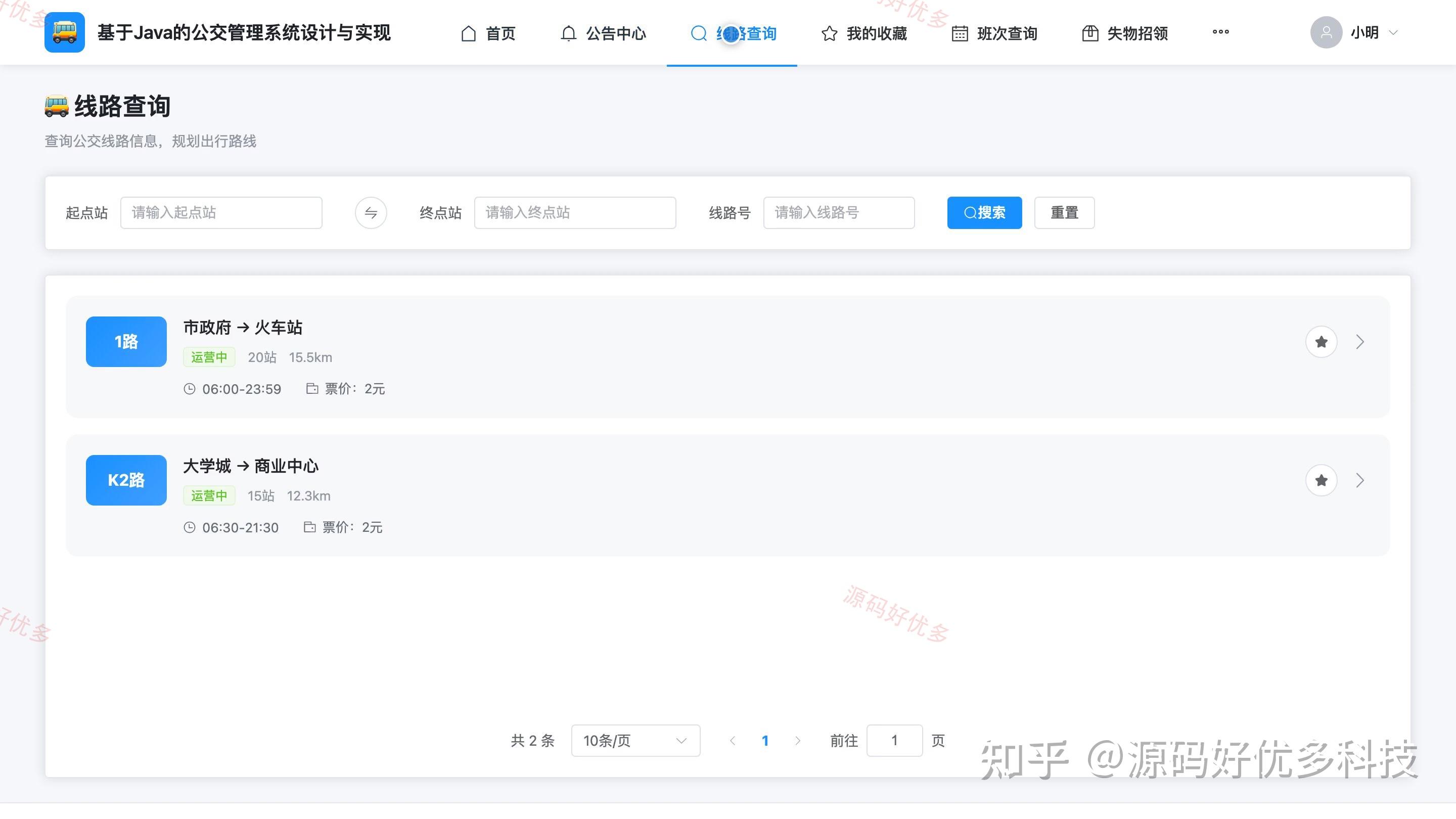Click 15站 on K2路 route
The image size is (1456, 819).
point(260,495)
